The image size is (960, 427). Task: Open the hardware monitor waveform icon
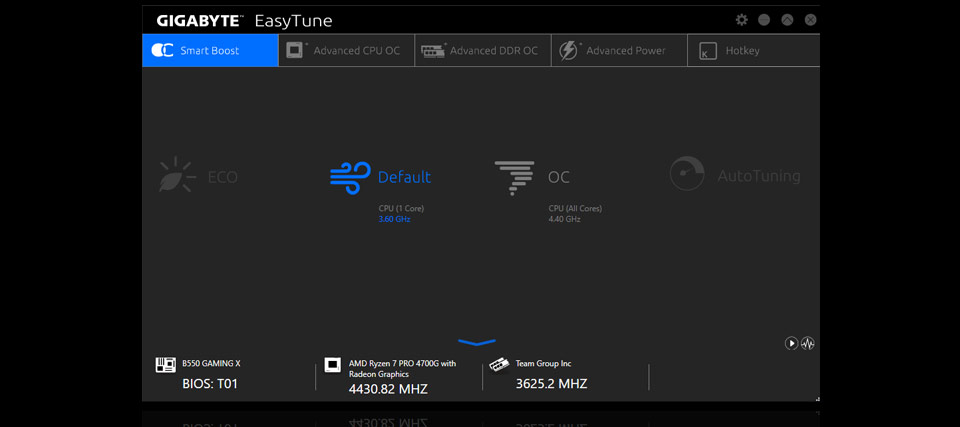coord(808,344)
